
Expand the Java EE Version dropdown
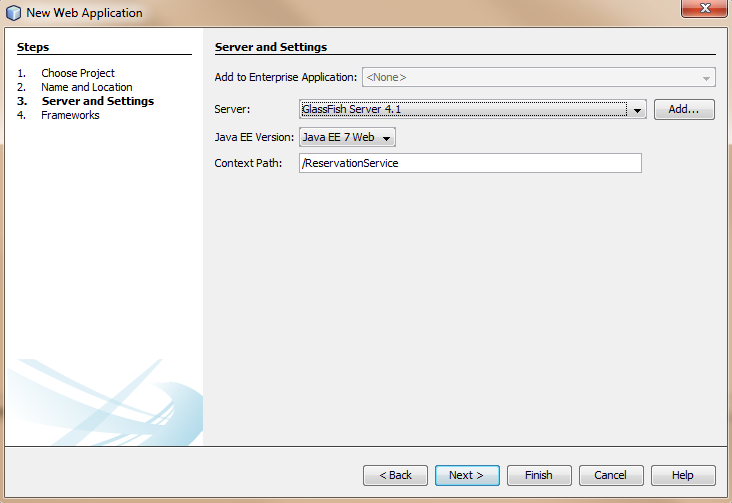[347, 137]
